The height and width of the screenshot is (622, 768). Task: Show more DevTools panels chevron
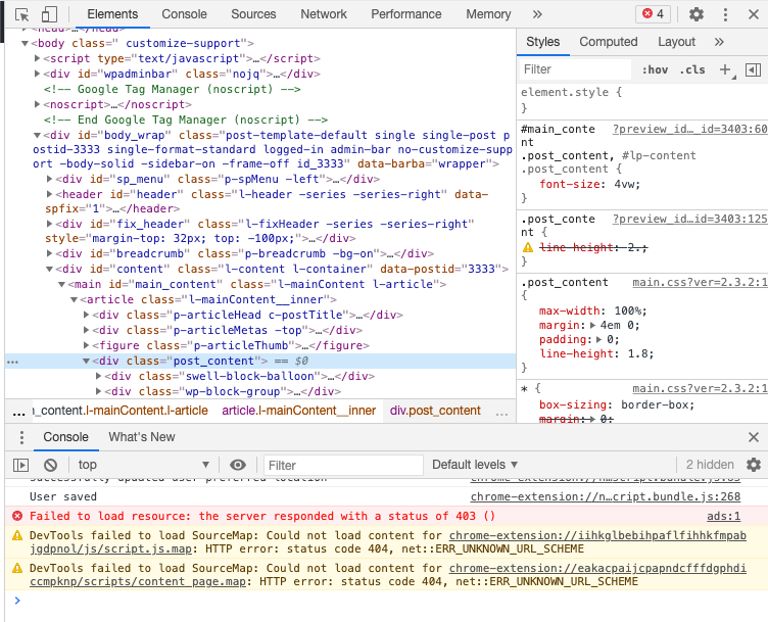click(537, 14)
